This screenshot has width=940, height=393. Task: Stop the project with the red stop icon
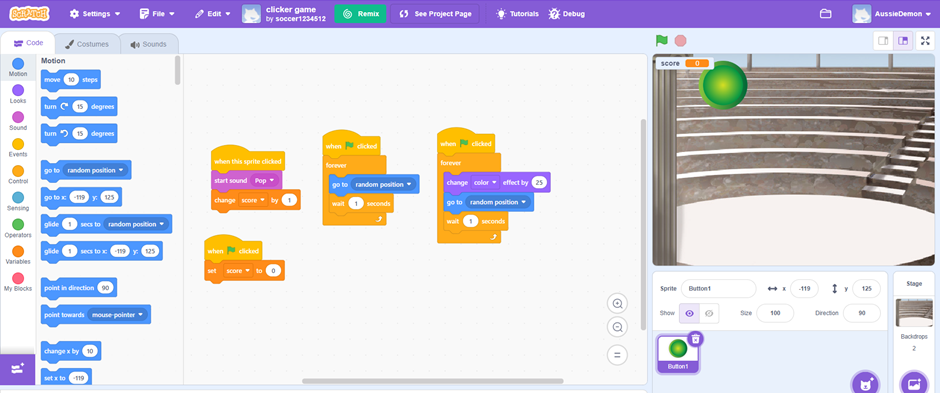click(x=680, y=41)
